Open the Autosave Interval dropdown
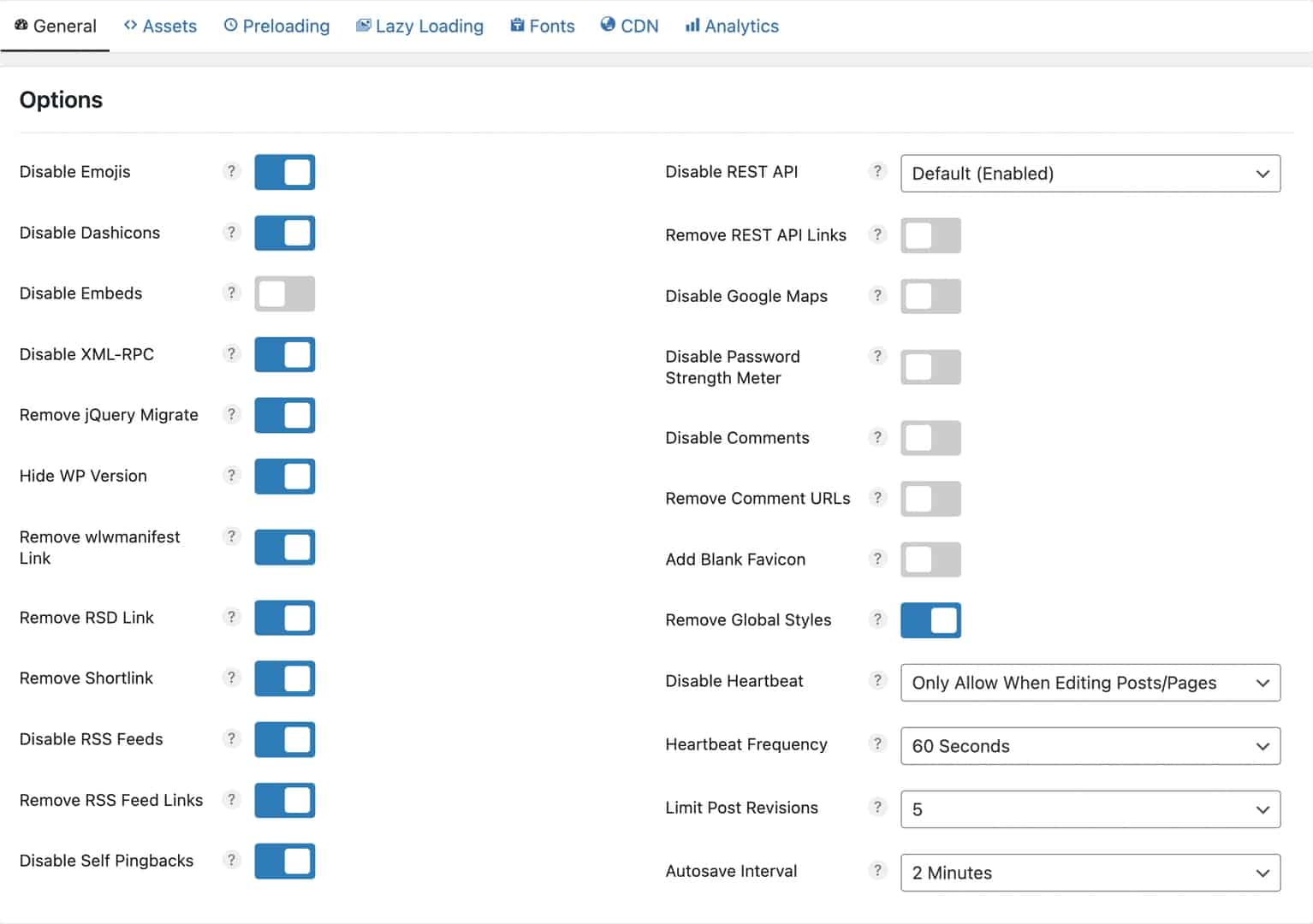The width and height of the screenshot is (1313, 924). (x=1090, y=873)
